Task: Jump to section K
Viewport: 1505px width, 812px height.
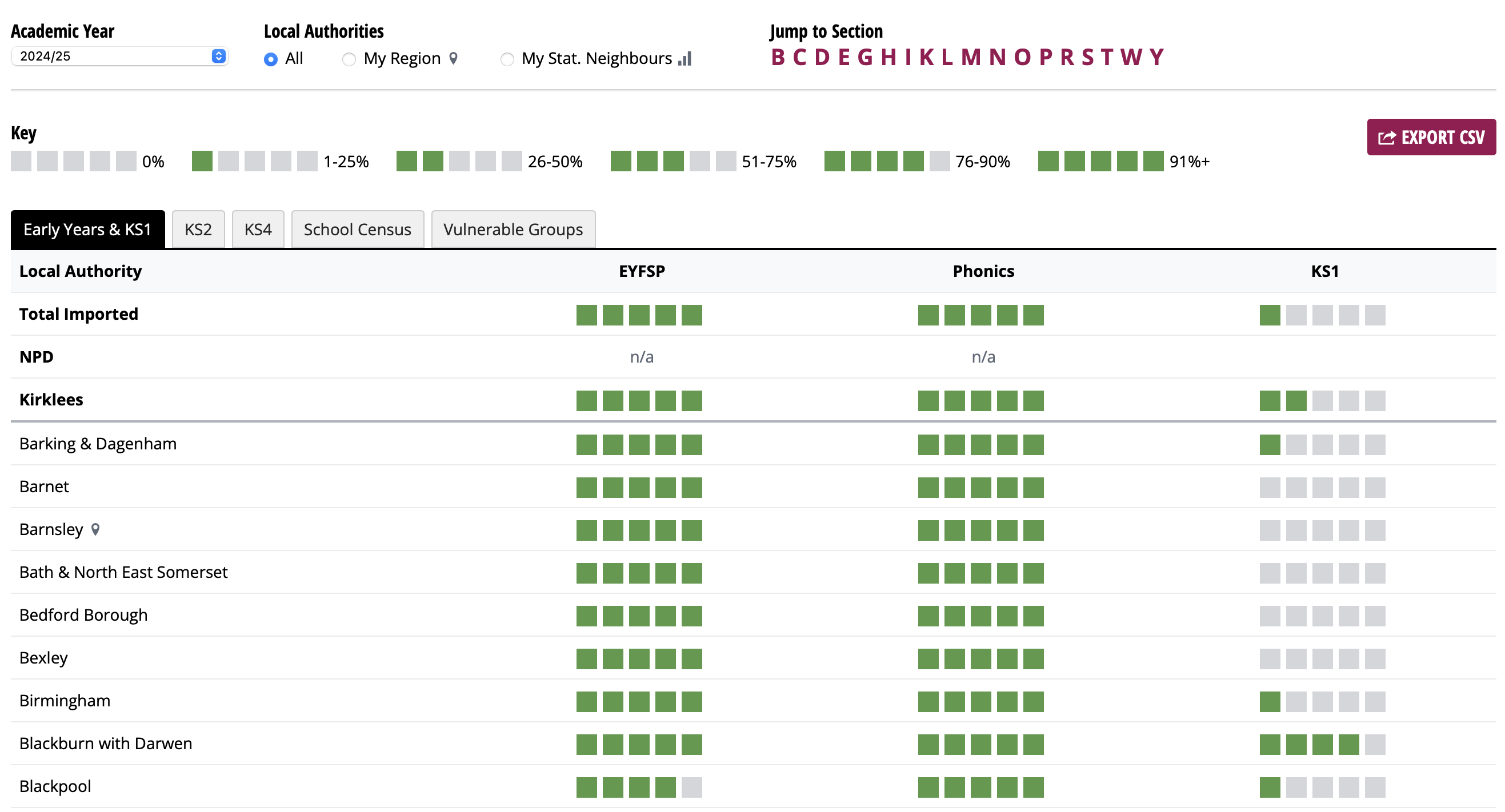Action: point(927,57)
